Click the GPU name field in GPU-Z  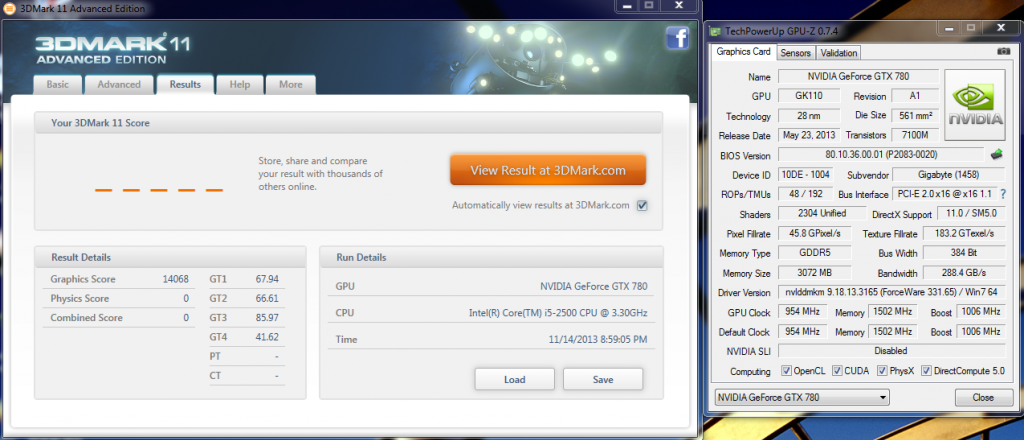pyautogui.click(x=857, y=76)
